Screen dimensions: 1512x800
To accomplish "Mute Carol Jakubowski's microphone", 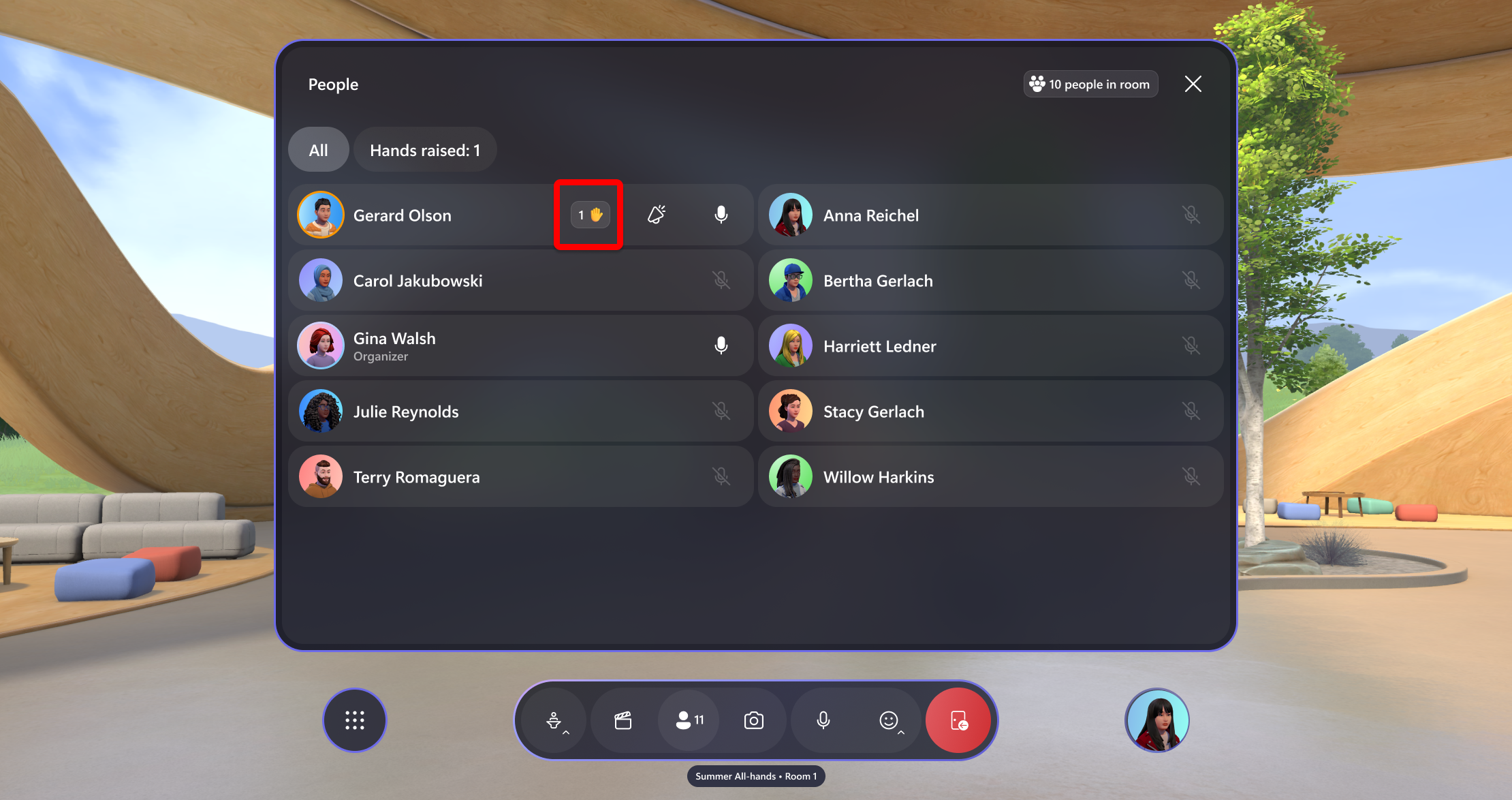I will [722, 280].
